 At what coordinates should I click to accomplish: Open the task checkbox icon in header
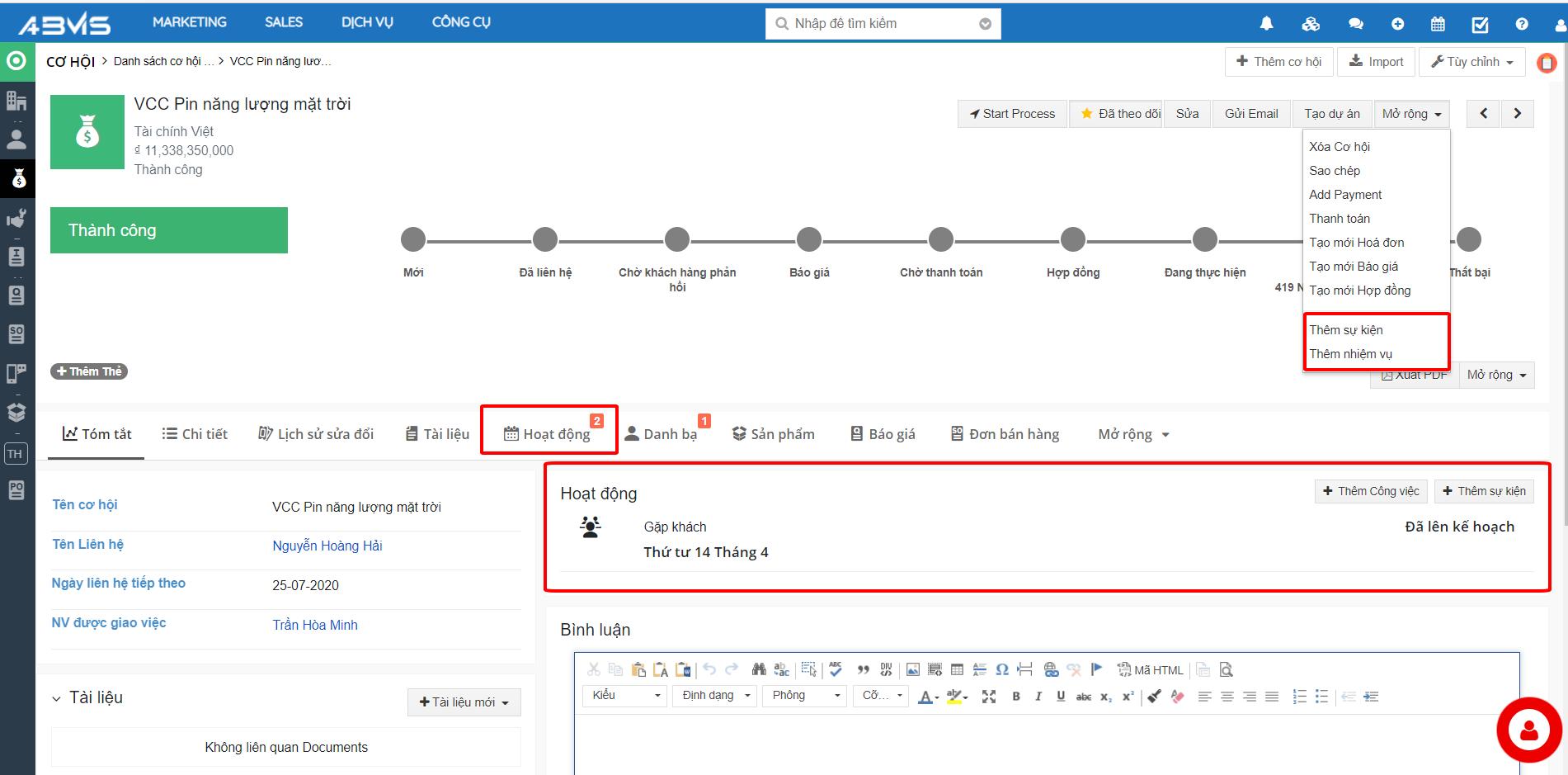click(1481, 24)
